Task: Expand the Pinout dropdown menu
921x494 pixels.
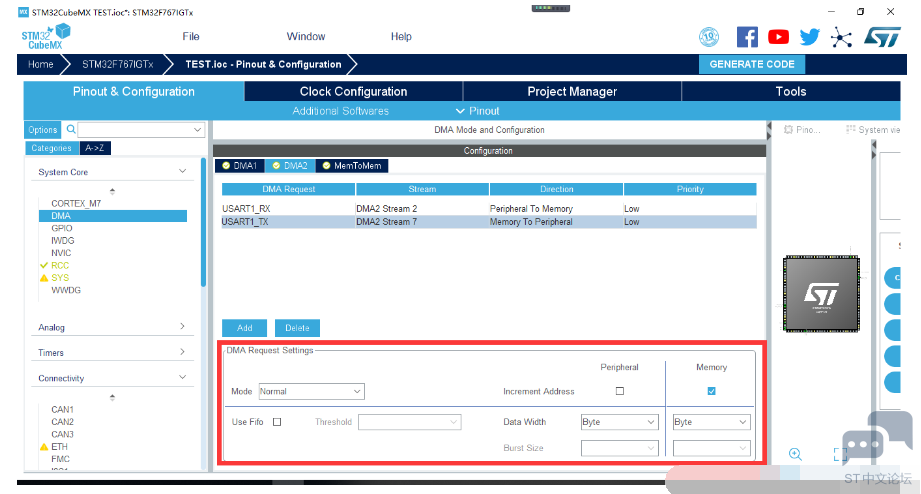Action: coord(478,111)
